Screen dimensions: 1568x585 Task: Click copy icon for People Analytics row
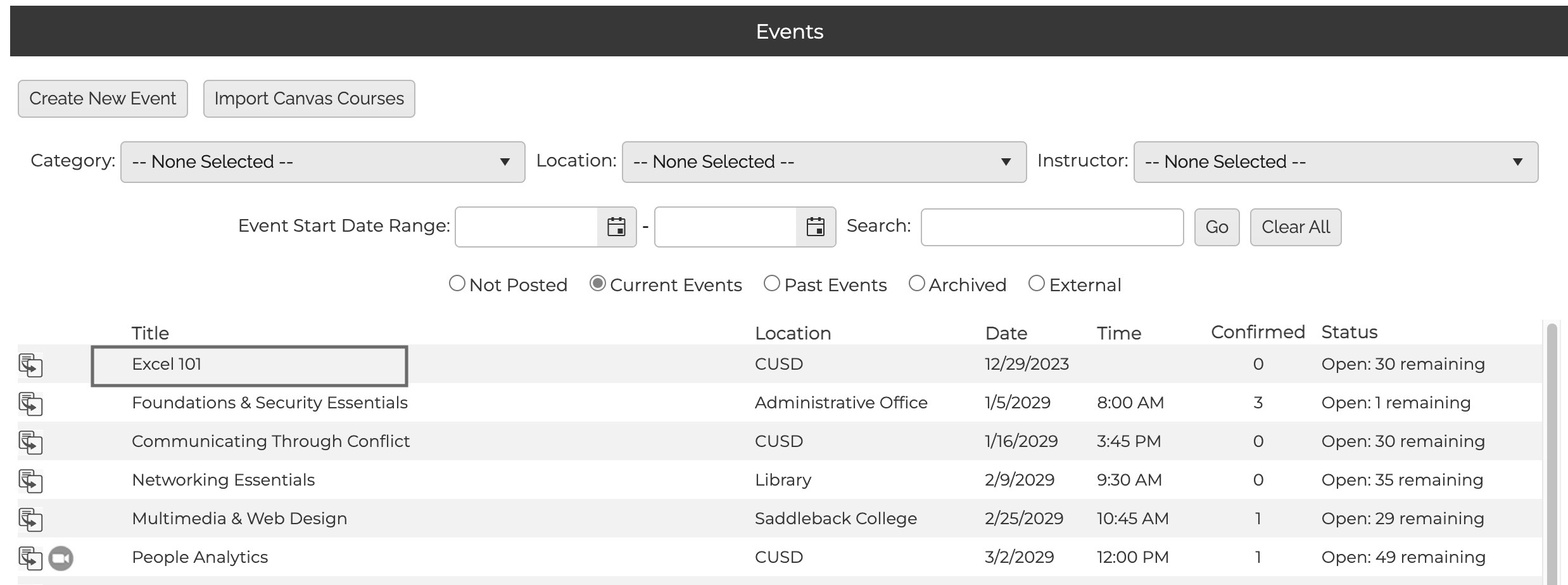tap(30, 558)
